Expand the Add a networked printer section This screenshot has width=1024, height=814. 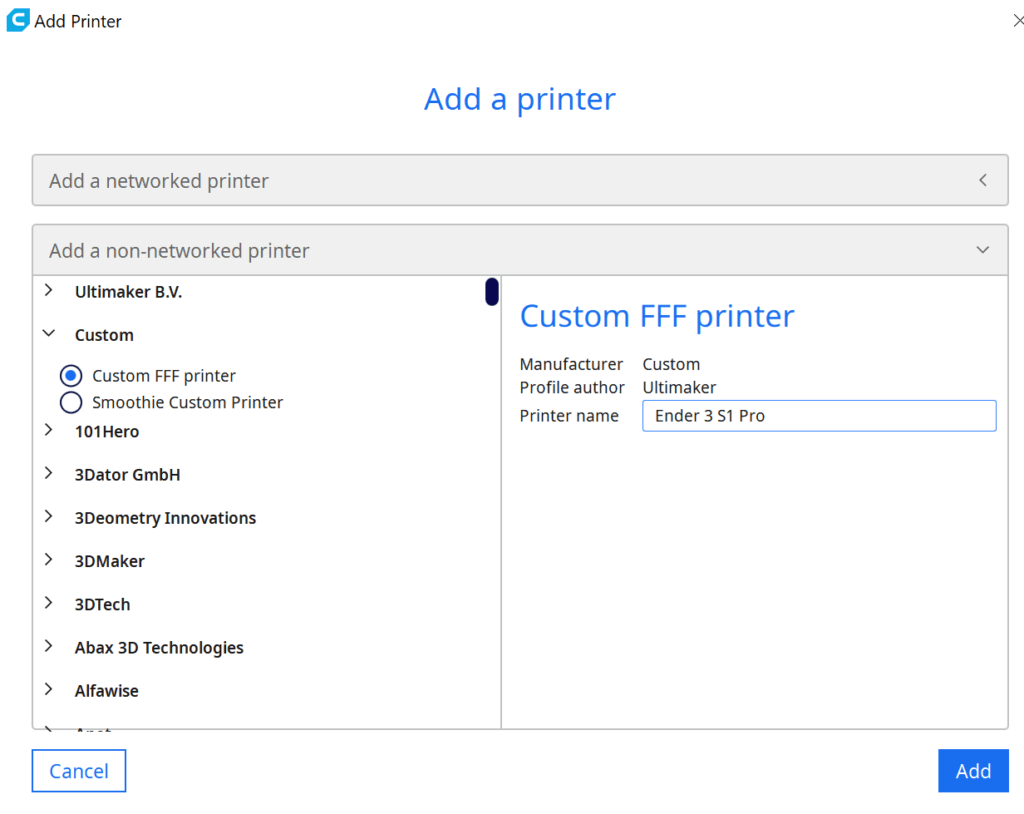[x=982, y=180]
